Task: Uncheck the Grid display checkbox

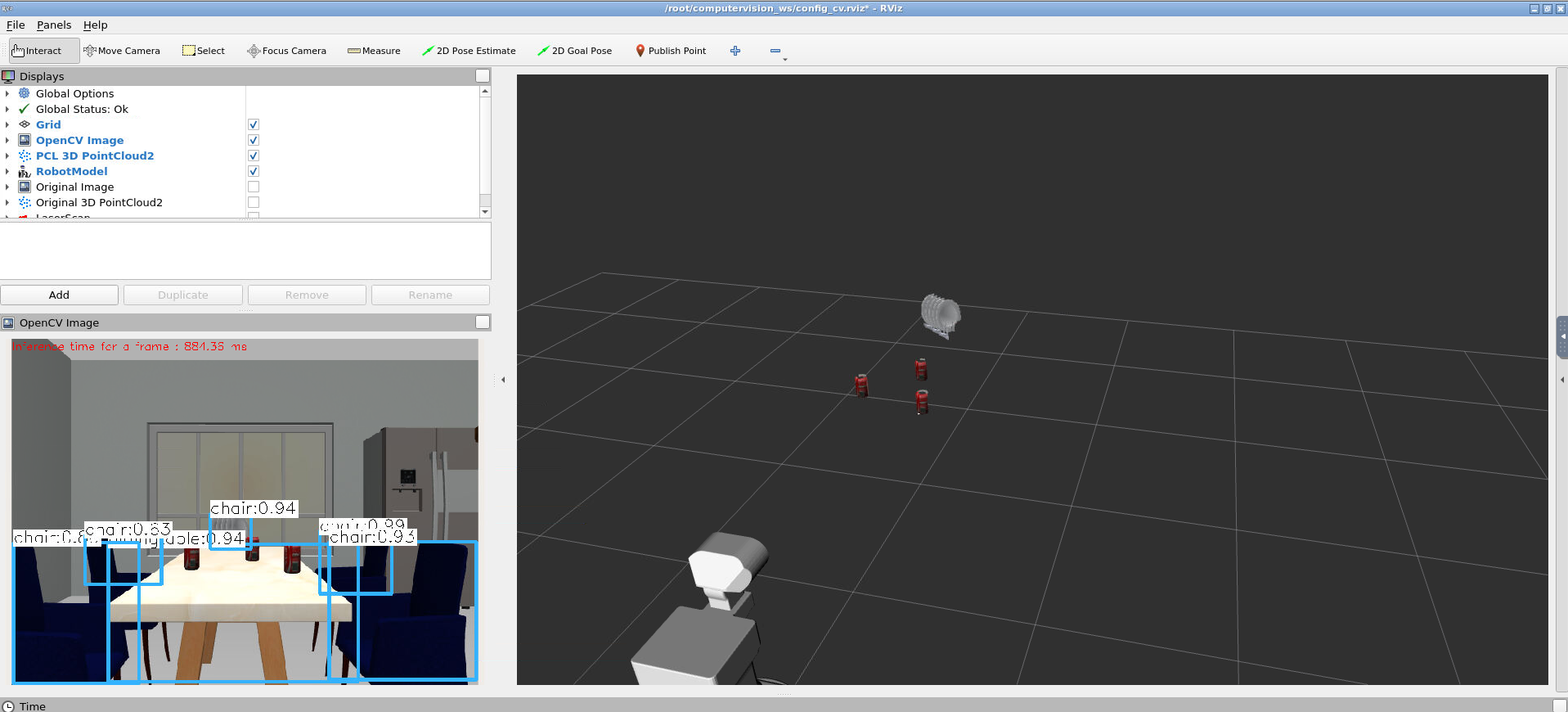Action: [254, 124]
